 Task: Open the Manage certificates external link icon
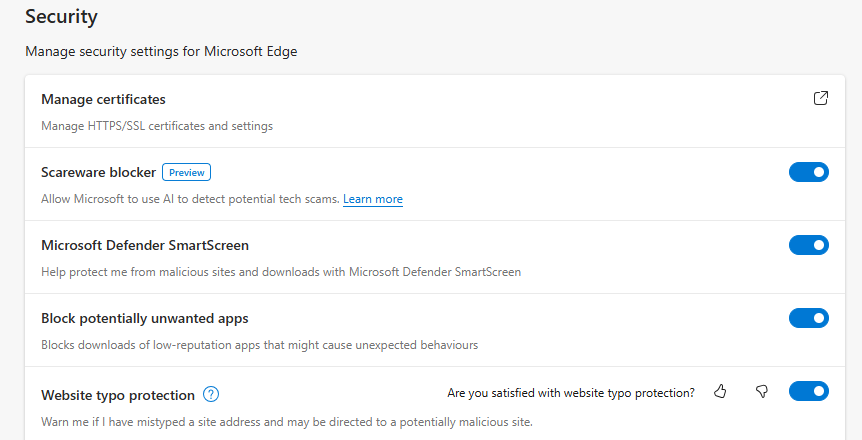click(x=820, y=98)
